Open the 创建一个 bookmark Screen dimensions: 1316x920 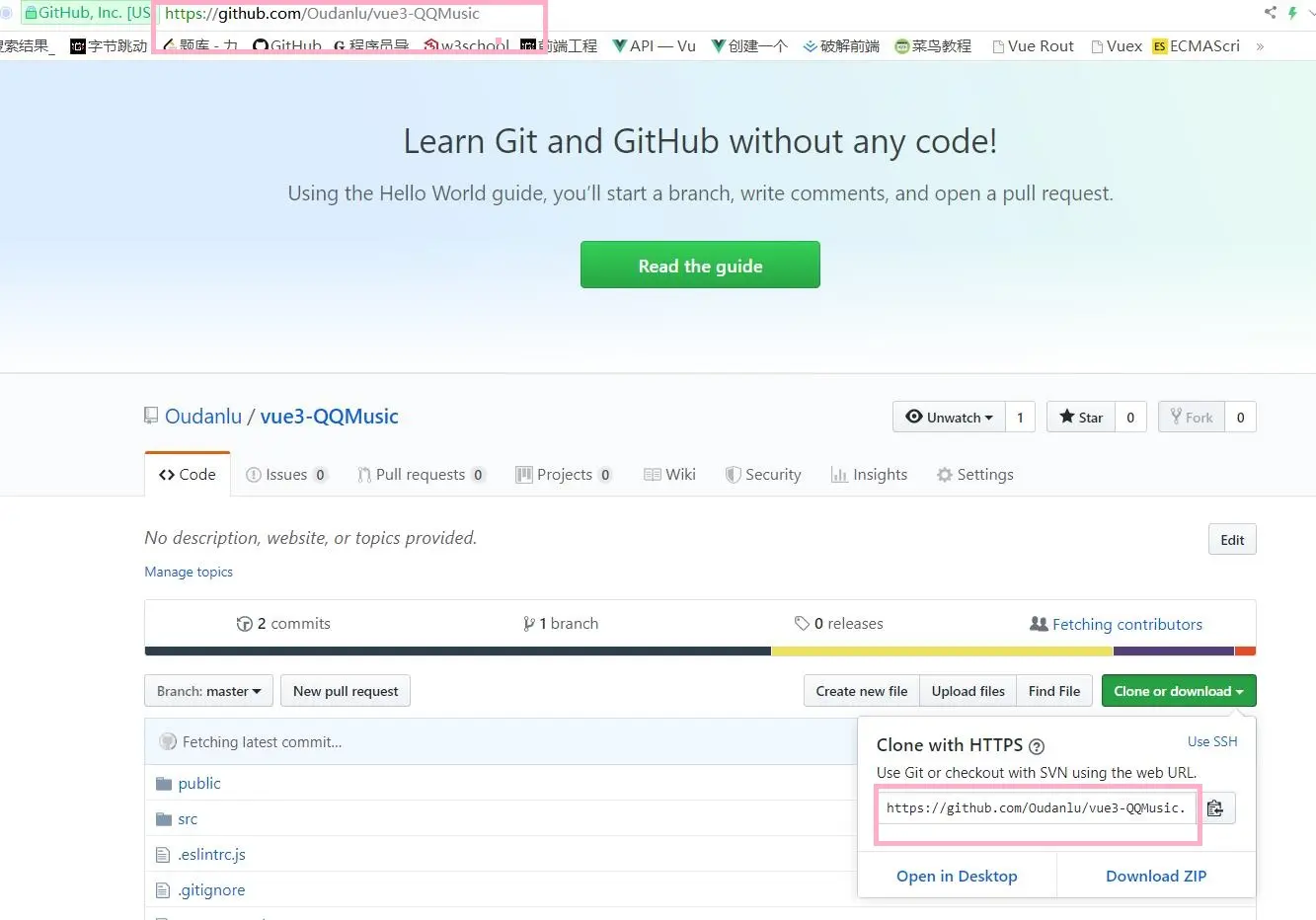pos(749,46)
